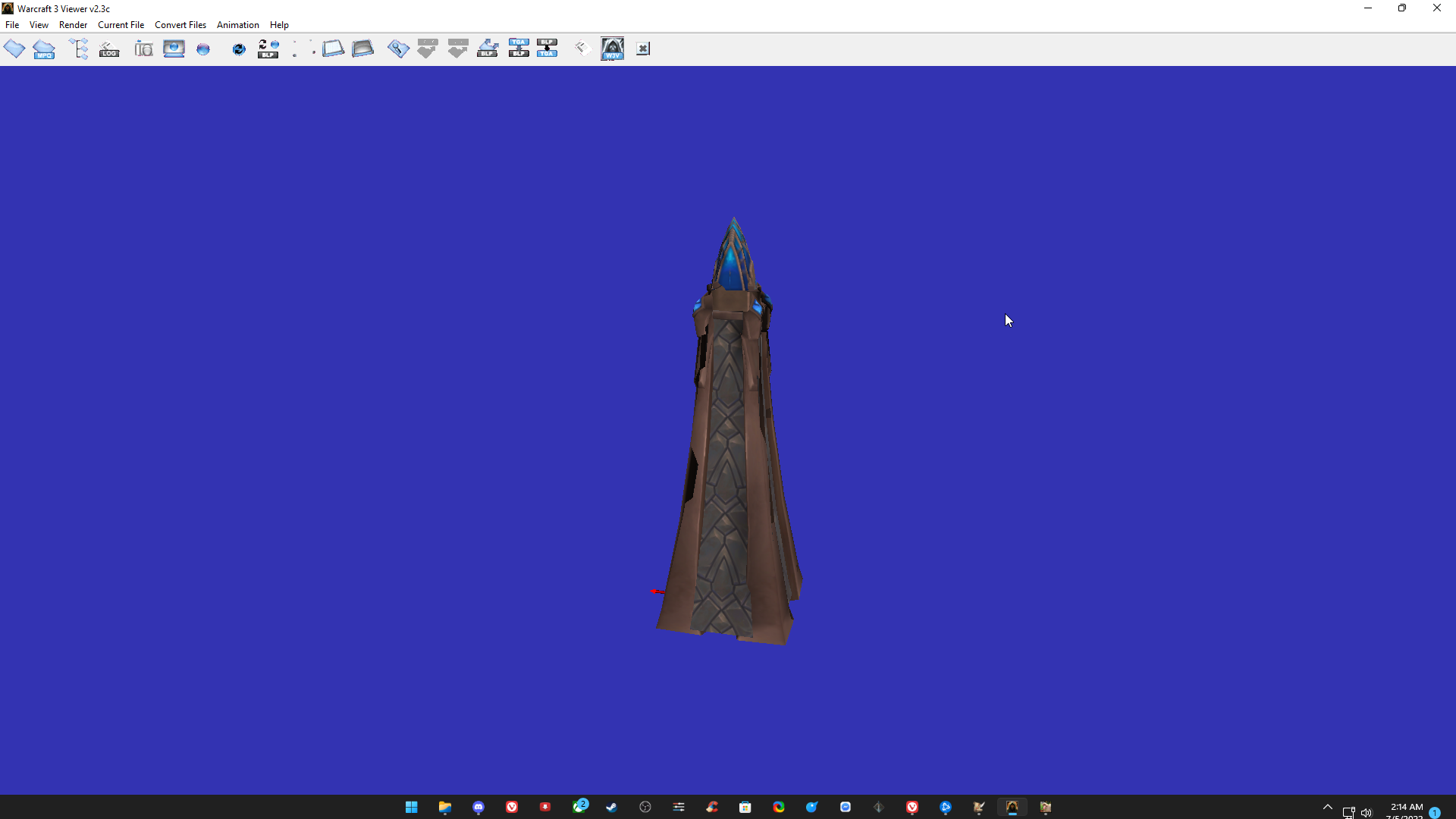Click the blue refresh arrows icon
Viewport: 1456px width, 819px height.
point(239,49)
